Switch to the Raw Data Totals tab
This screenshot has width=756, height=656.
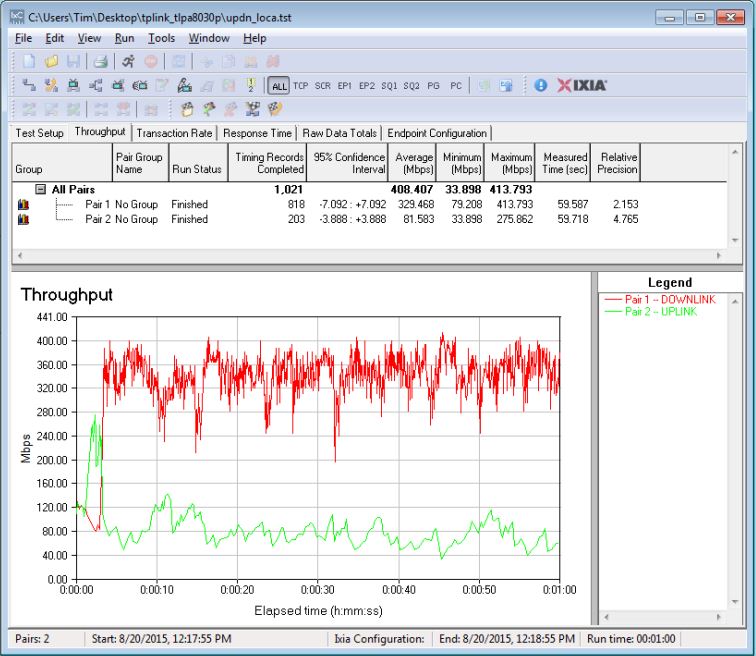pyautogui.click(x=339, y=133)
